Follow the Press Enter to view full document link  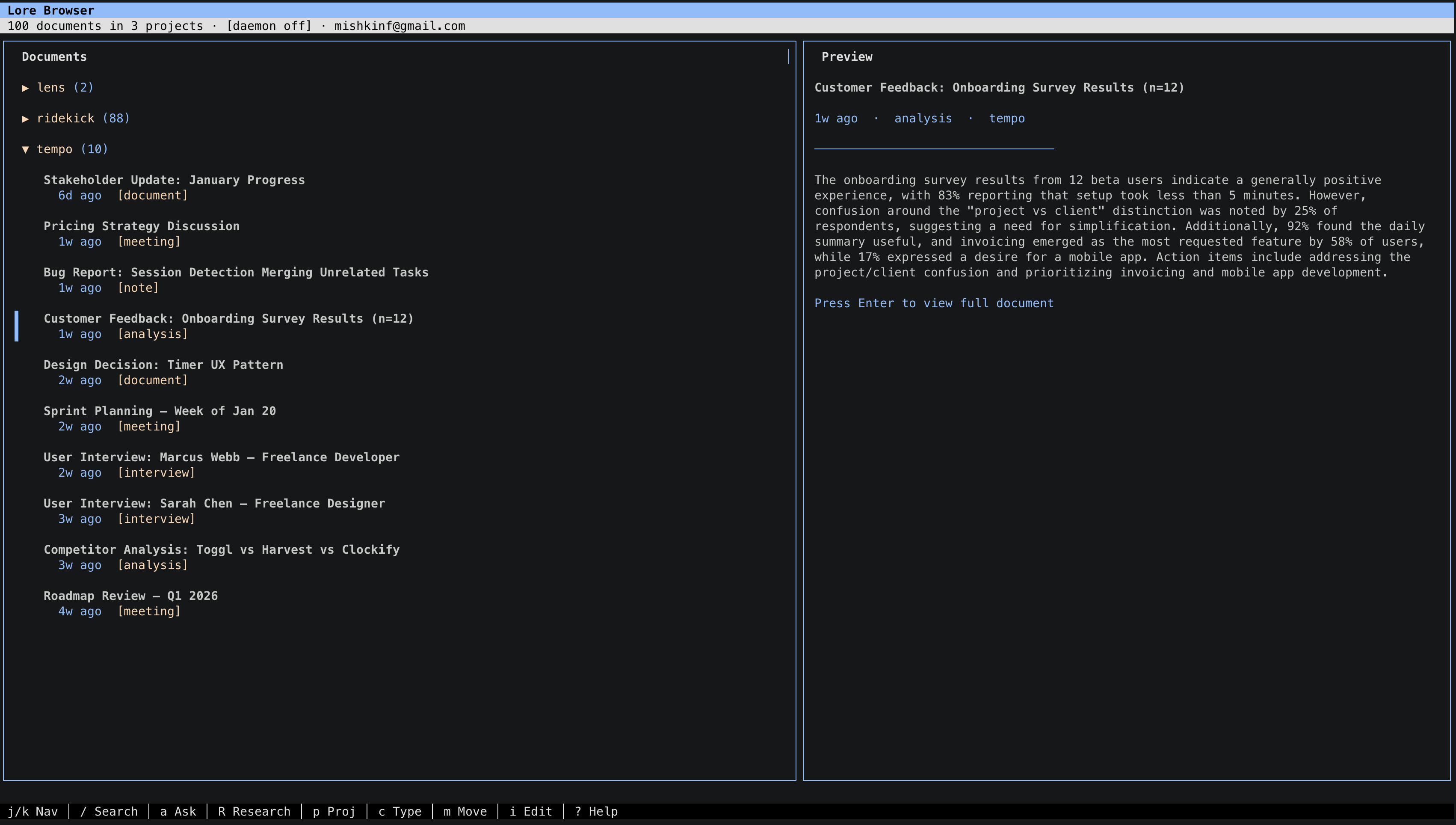(934, 303)
